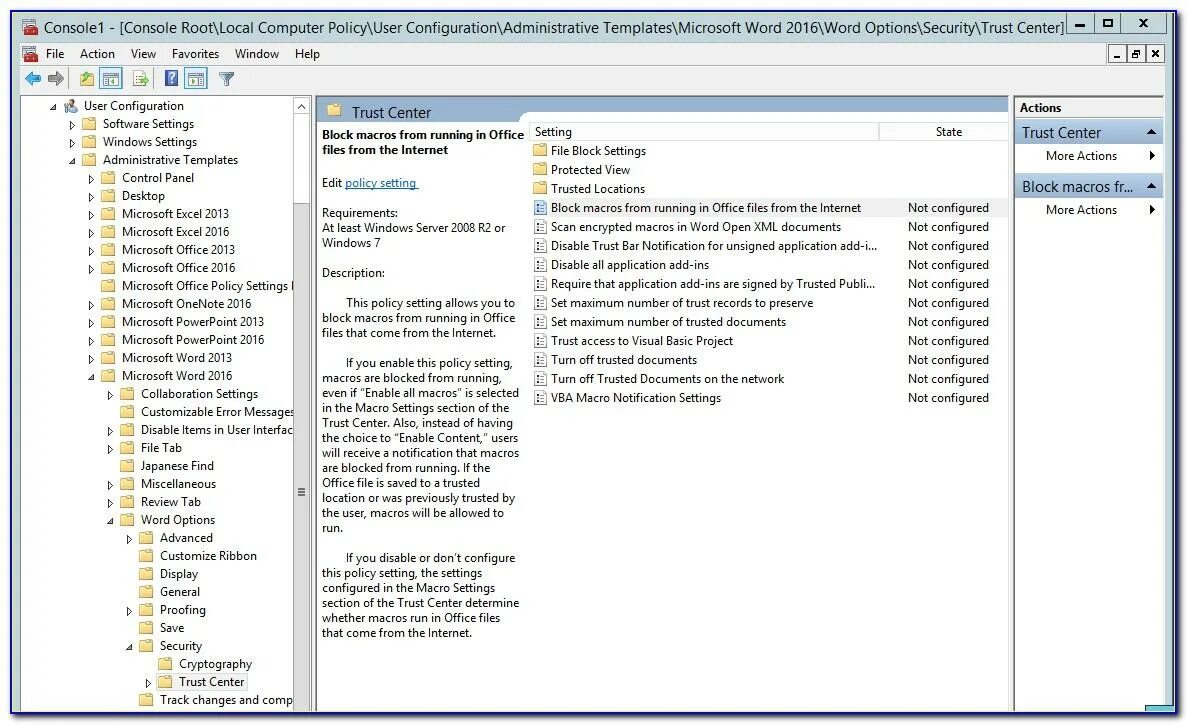Click the Edit policy setting link
Screen dimensions: 1188x725
coord(380,183)
